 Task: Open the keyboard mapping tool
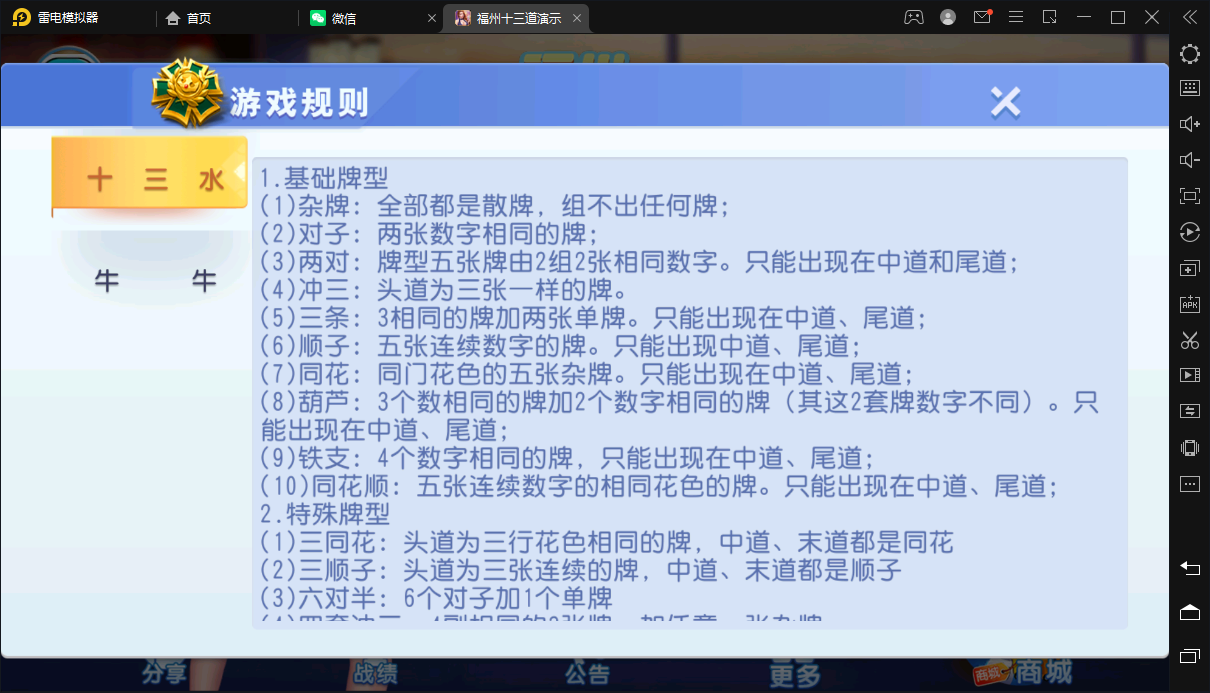pos(1189,88)
